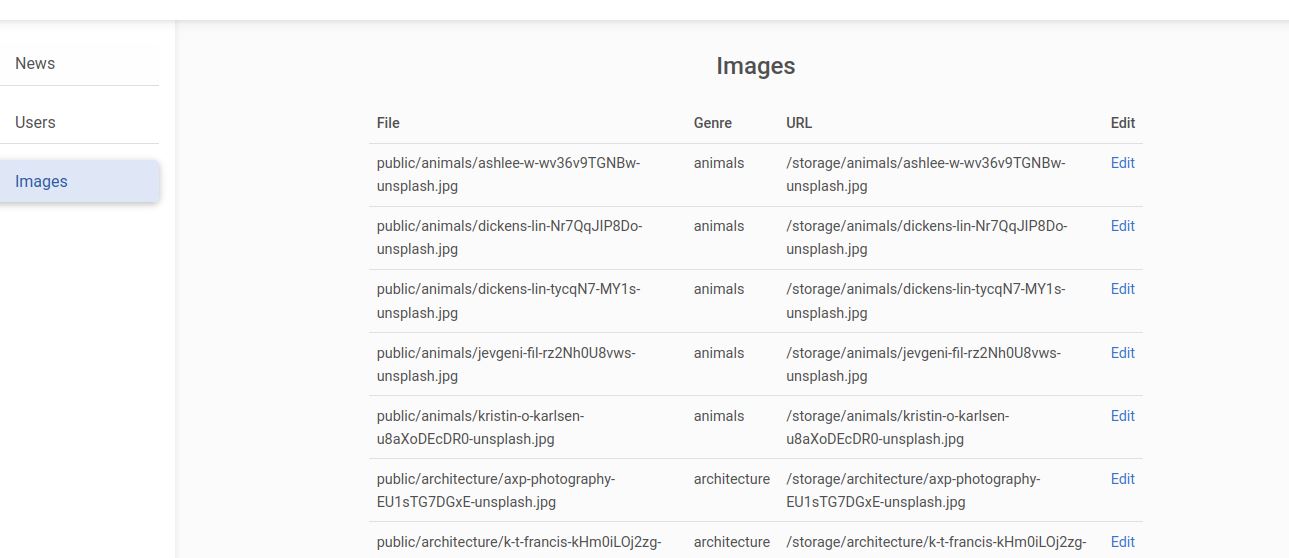The height and width of the screenshot is (558, 1289).
Task: Edit the jevgeni-fil-rz2Nh0U8vws image entry
Action: tap(1122, 353)
